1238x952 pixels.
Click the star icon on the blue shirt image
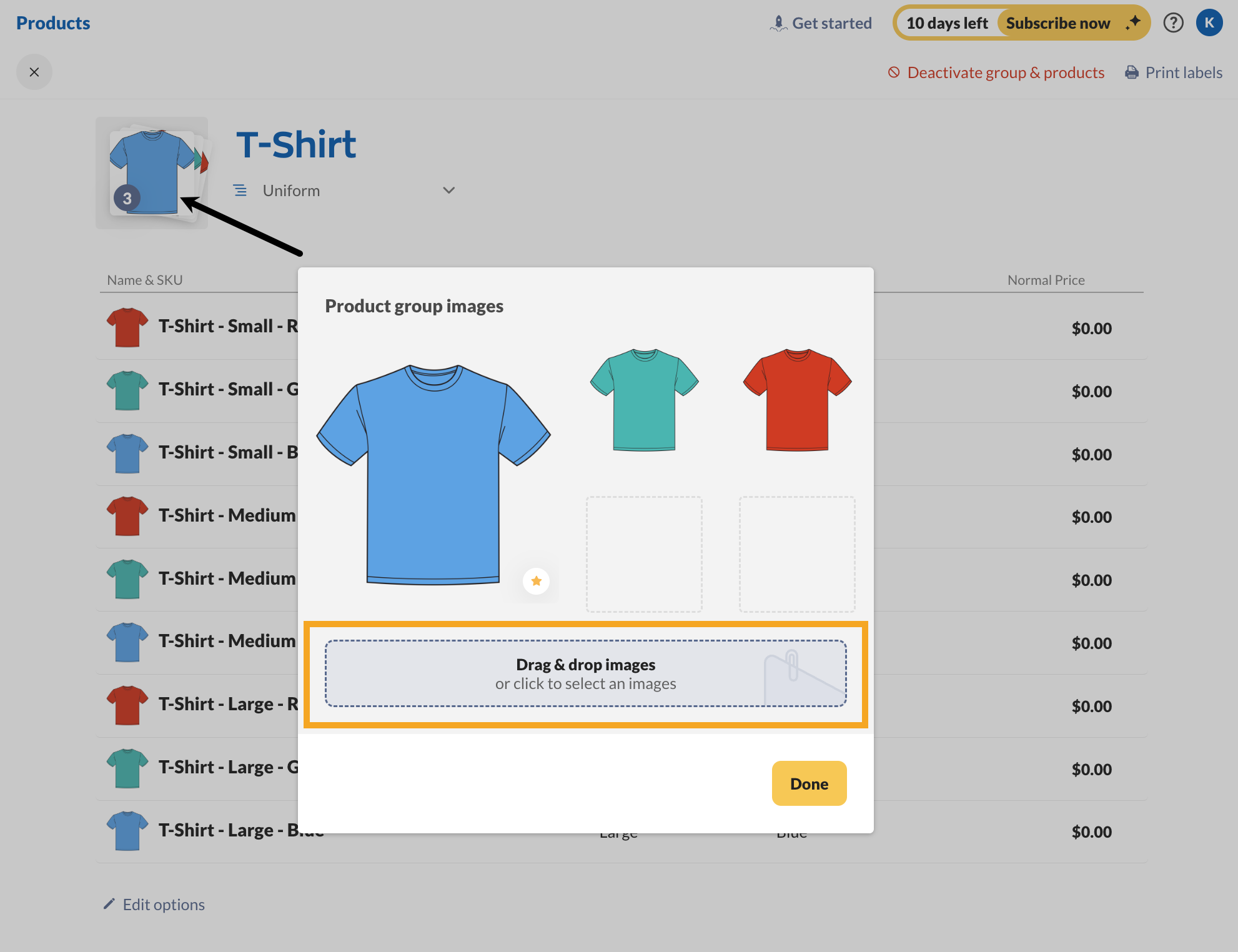[536, 581]
